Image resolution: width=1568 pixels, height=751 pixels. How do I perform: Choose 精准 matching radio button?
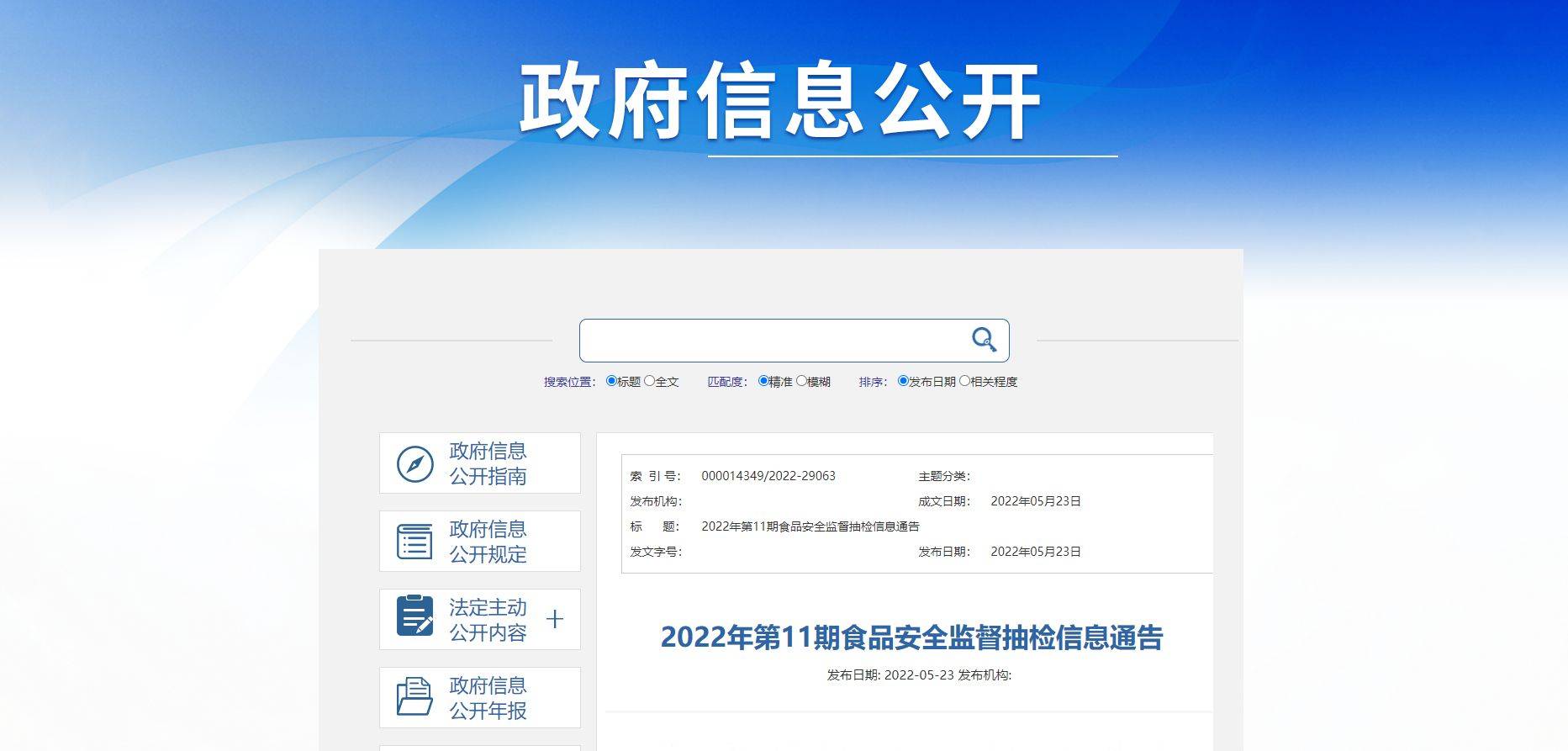pyautogui.click(x=763, y=381)
